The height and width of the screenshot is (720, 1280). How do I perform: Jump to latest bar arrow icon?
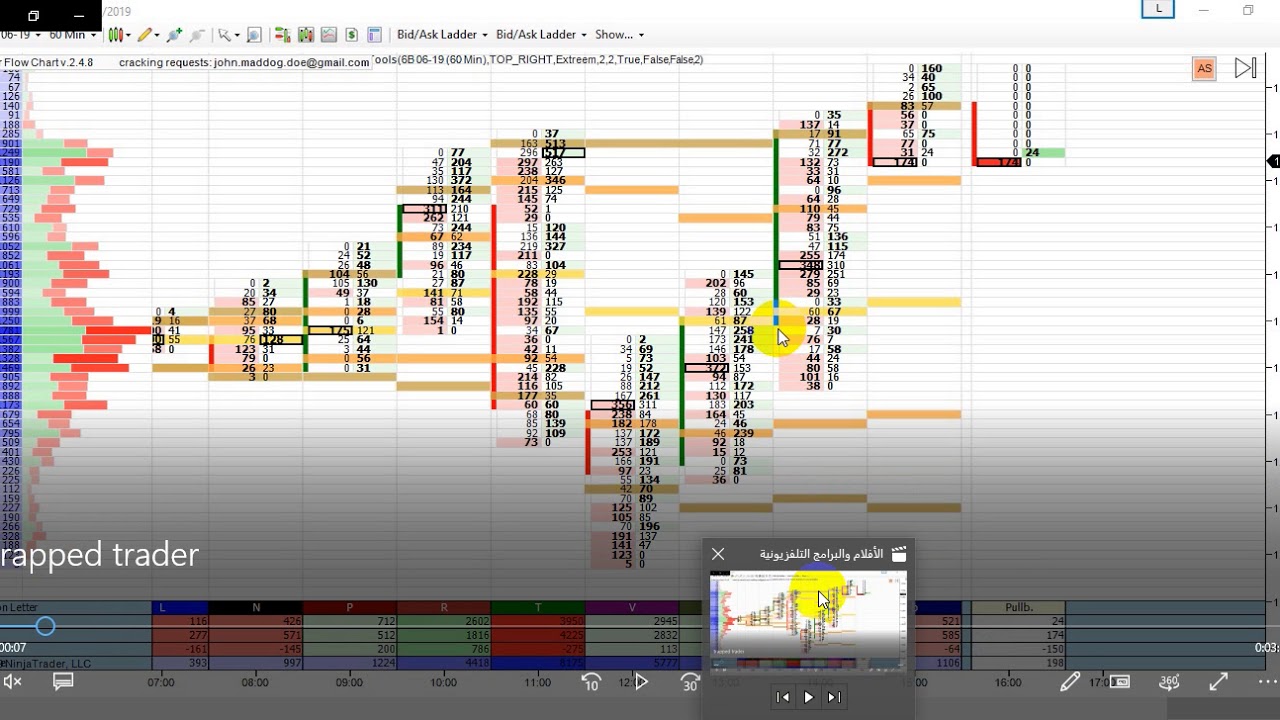(1245, 68)
